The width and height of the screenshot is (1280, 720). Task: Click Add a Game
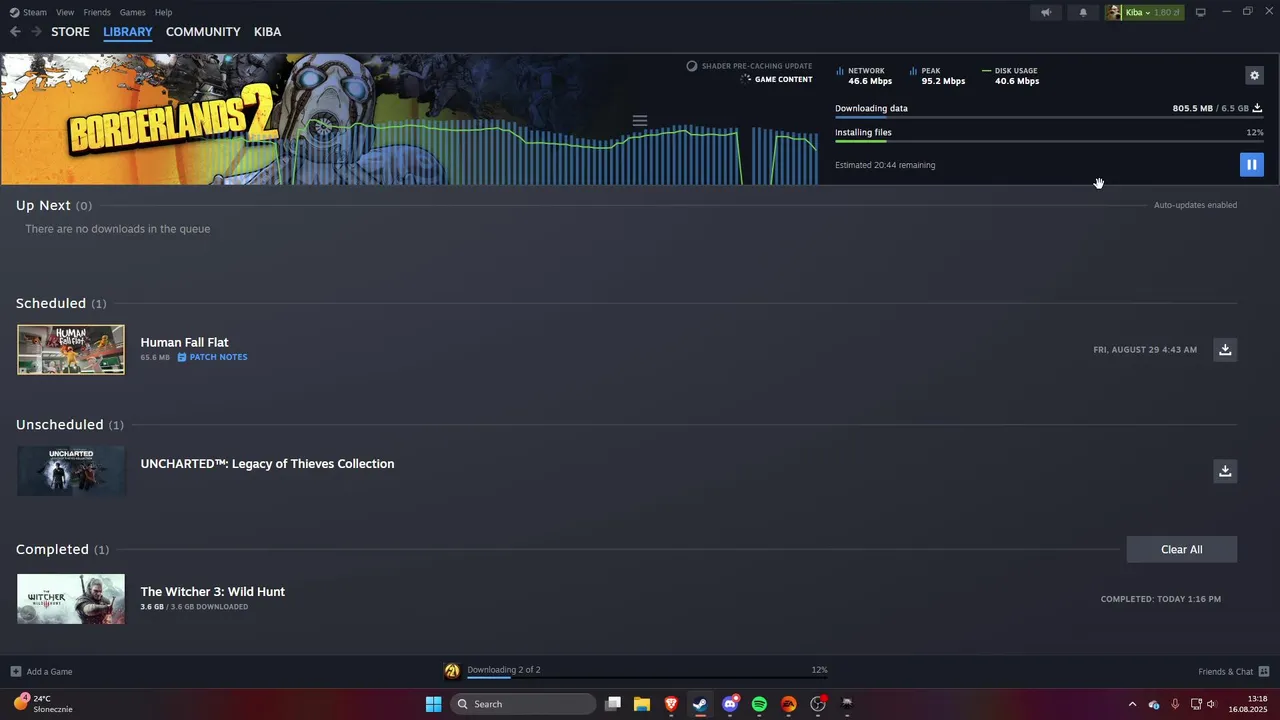[x=49, y=672]
